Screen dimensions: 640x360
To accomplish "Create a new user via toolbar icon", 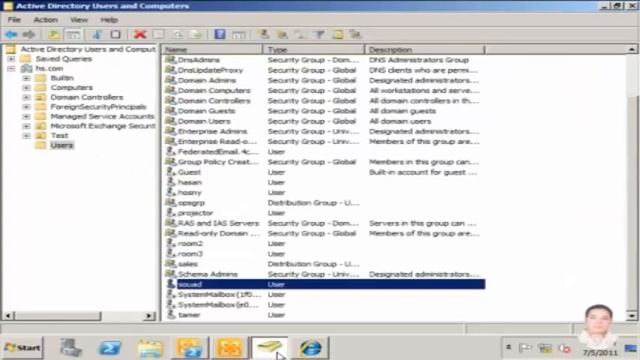I will pos(264,35).
